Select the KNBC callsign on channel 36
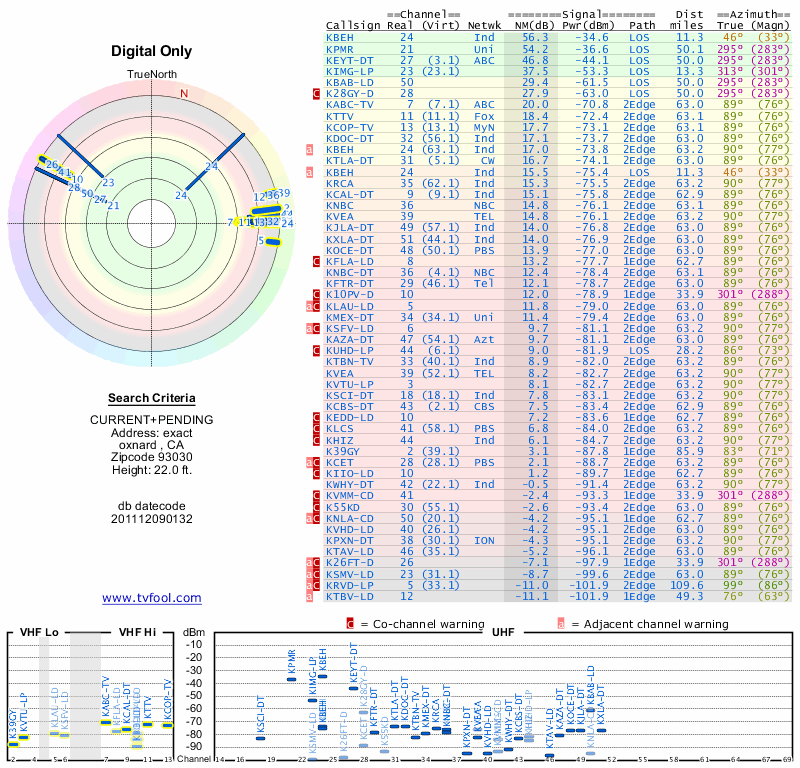 [340, 205]
